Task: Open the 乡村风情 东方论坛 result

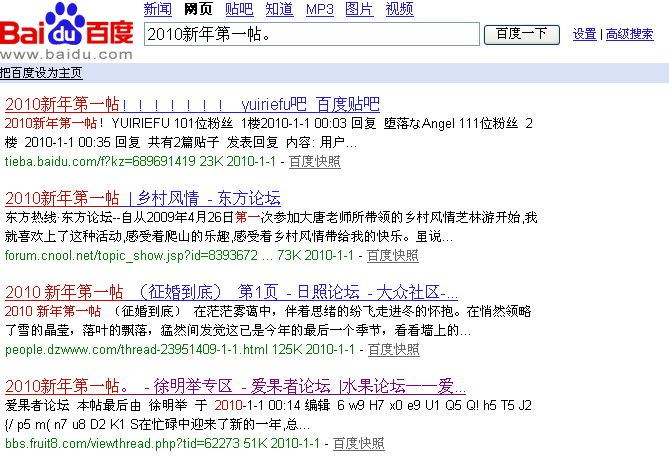Action: (143, 198)
